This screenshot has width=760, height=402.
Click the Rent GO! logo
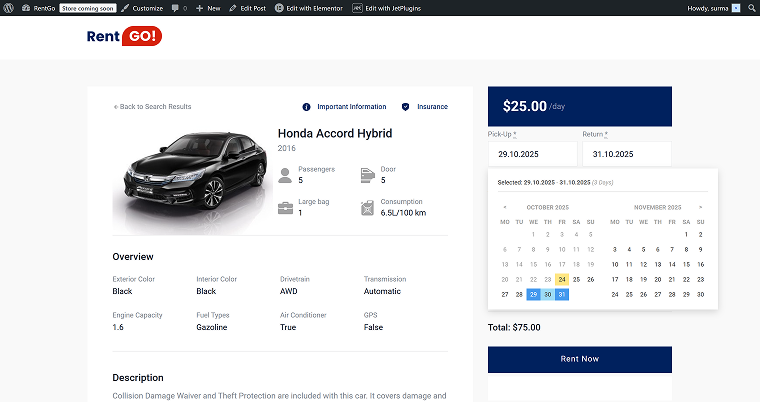pyautogui.click(x=124, y=36)
